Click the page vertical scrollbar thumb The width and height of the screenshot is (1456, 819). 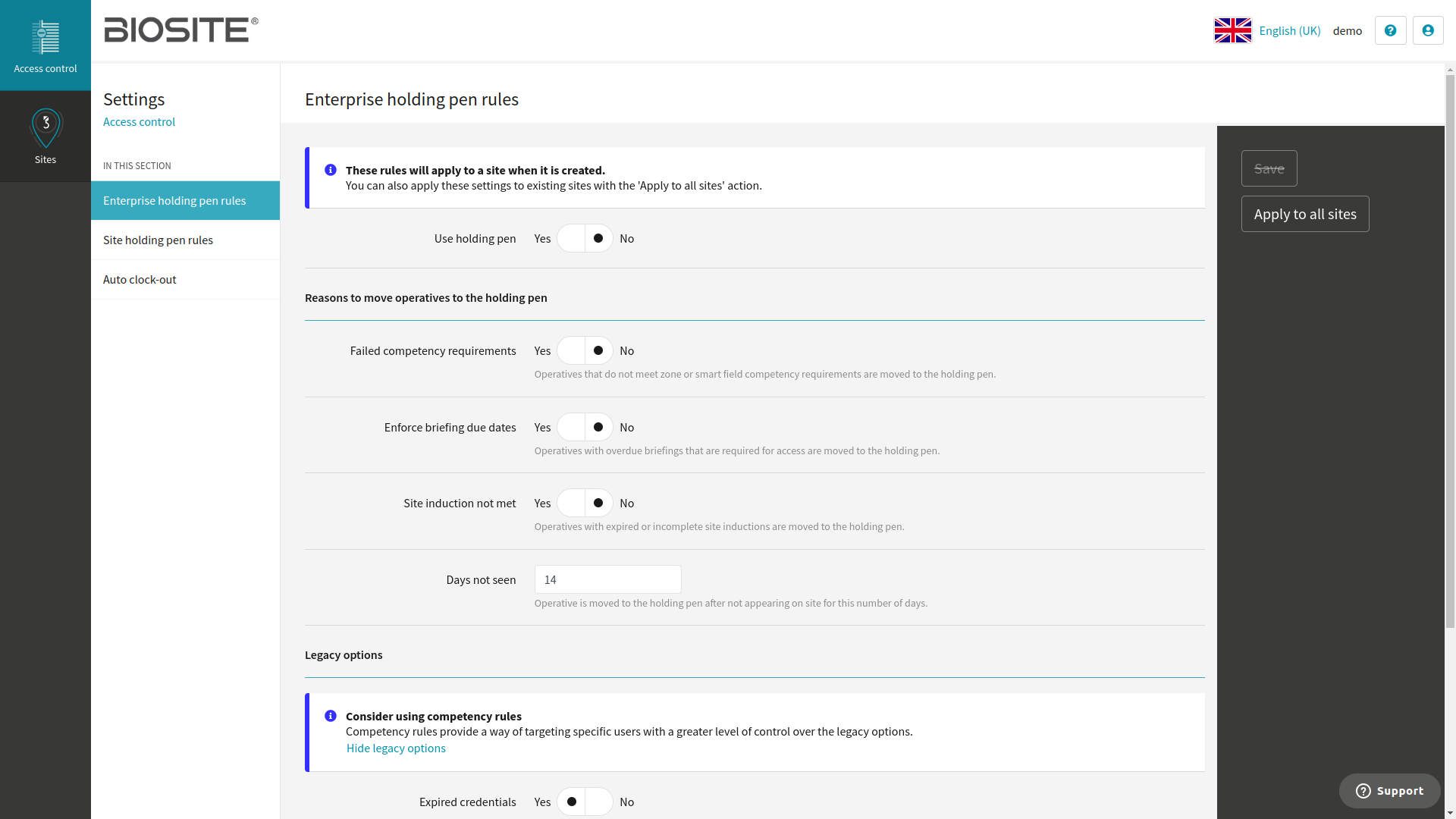point(1450,353)
